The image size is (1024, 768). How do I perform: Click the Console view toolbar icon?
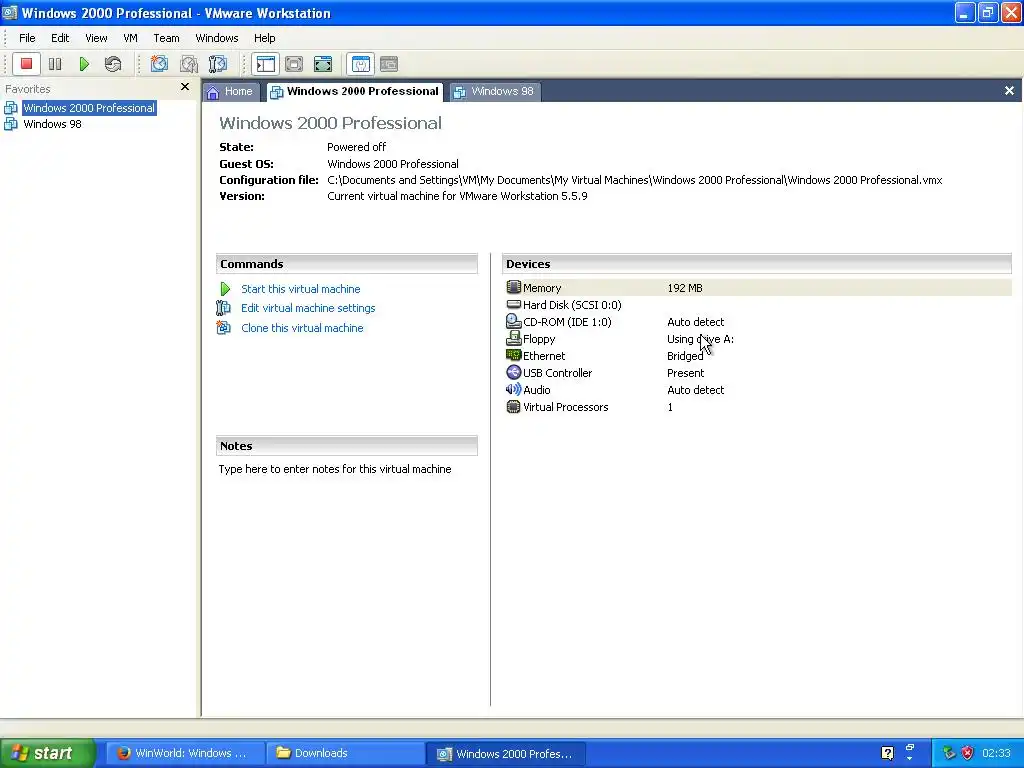389,64
